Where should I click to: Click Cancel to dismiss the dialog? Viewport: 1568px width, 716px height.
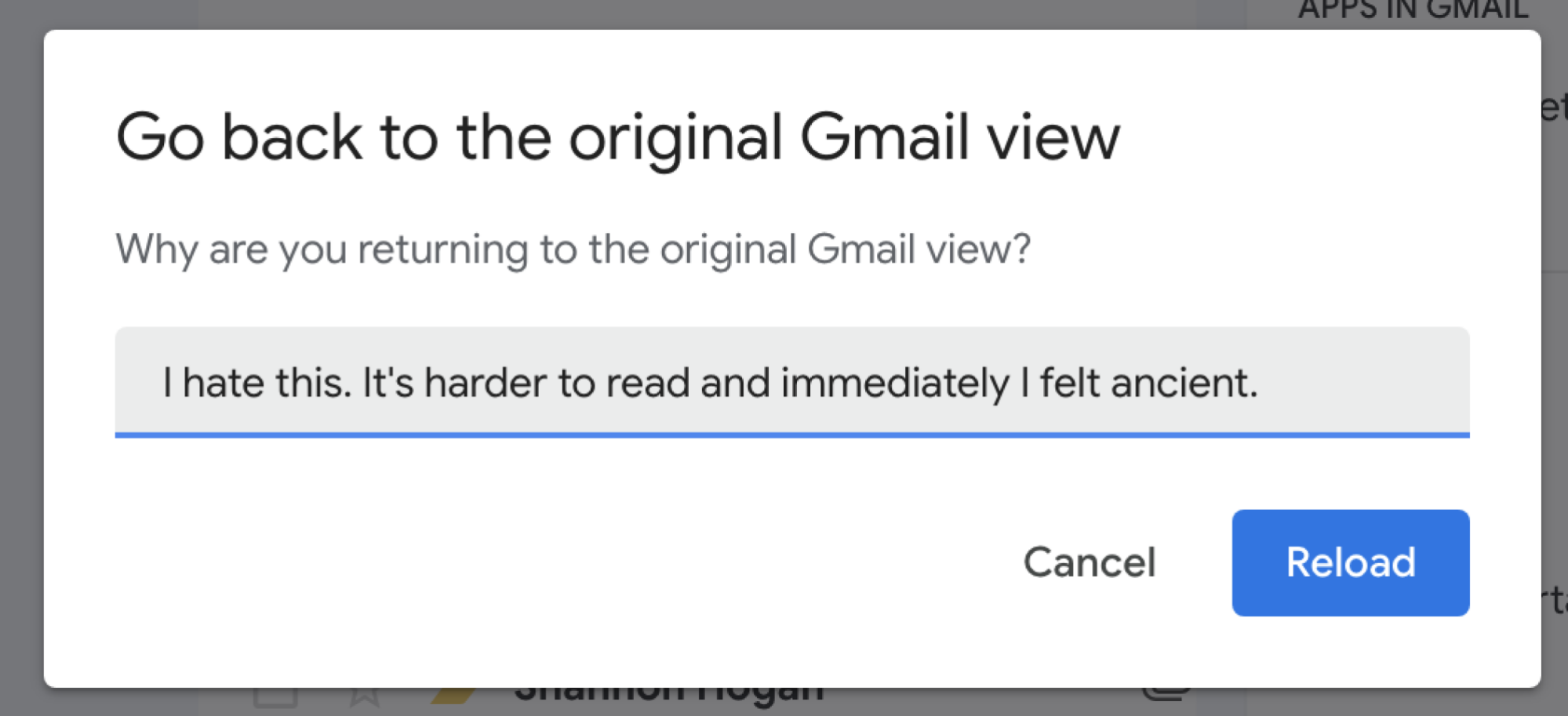(1090, 562)
